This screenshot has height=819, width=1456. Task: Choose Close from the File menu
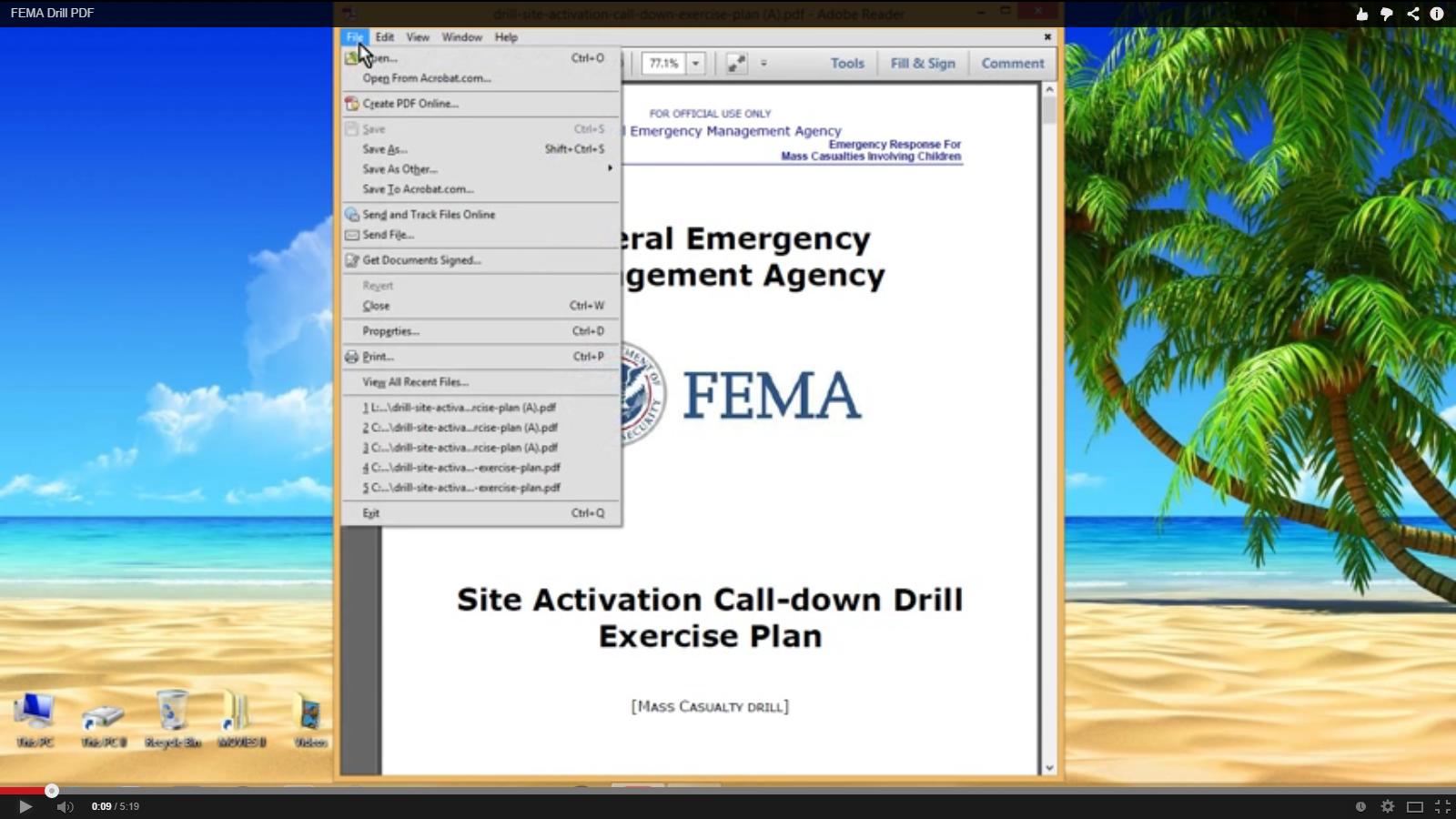[x=480, y=306]
